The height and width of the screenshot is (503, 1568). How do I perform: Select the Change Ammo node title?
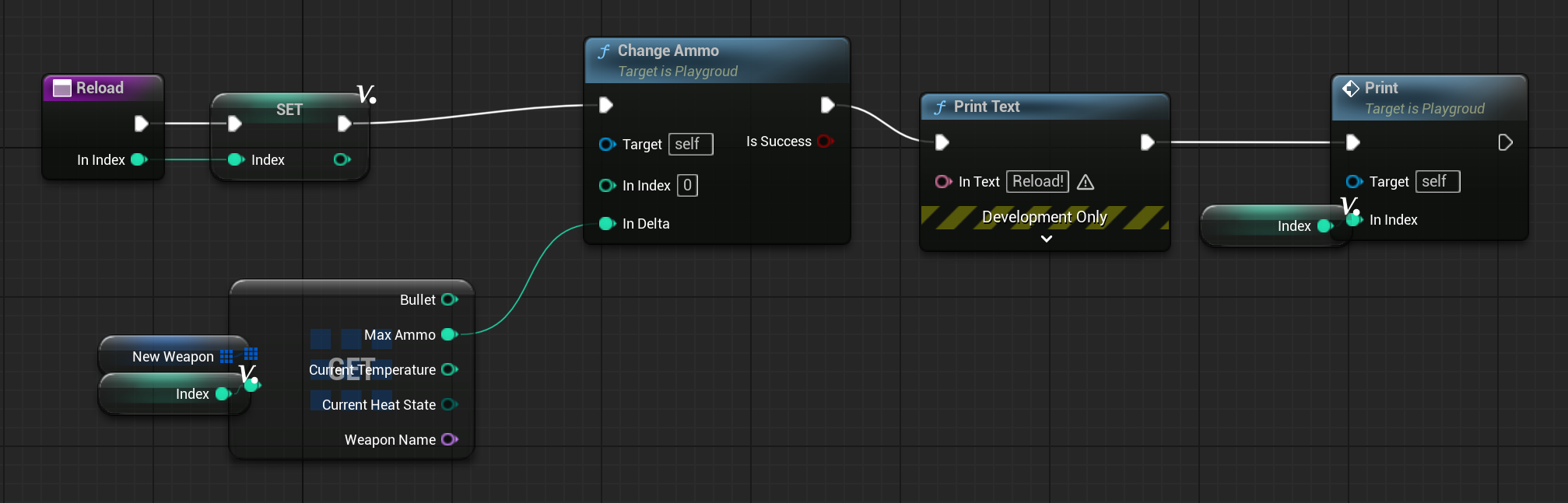(x=668, y=51)
